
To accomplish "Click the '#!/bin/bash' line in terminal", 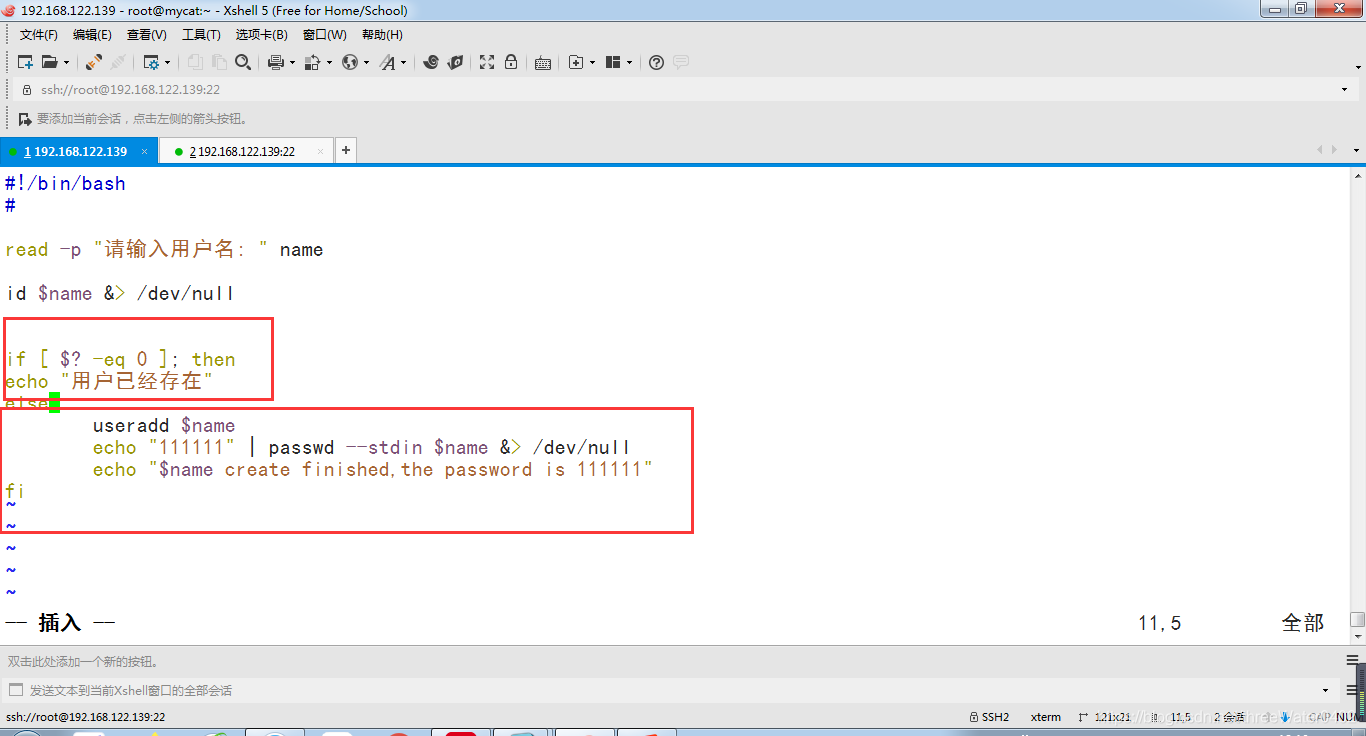I will click(65, 184).
